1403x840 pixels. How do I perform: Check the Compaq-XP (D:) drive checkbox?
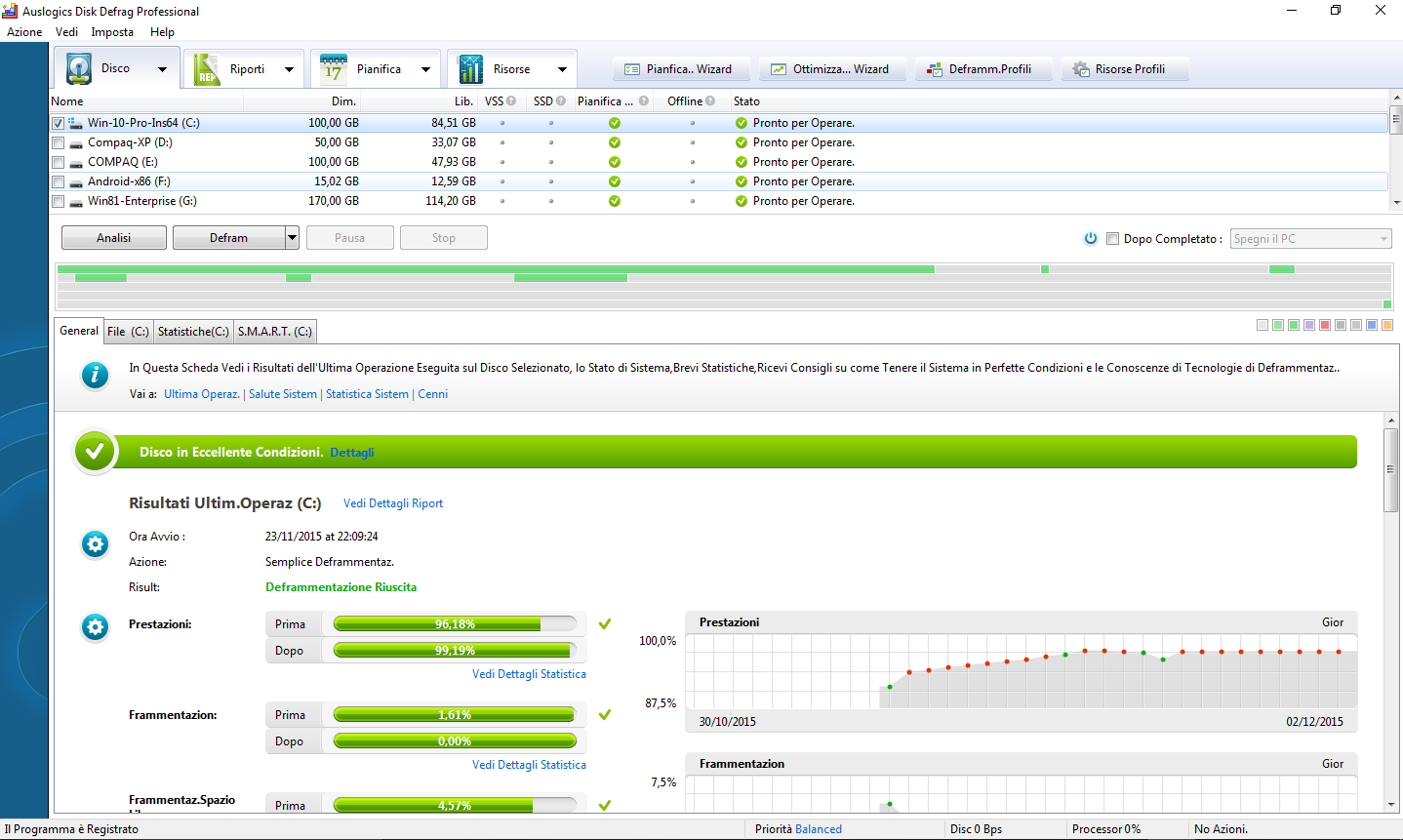click(x=59, y=143)
